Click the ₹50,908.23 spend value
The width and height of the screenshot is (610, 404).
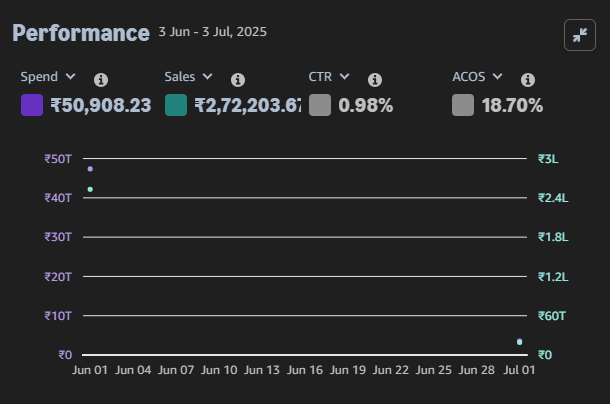100,105
